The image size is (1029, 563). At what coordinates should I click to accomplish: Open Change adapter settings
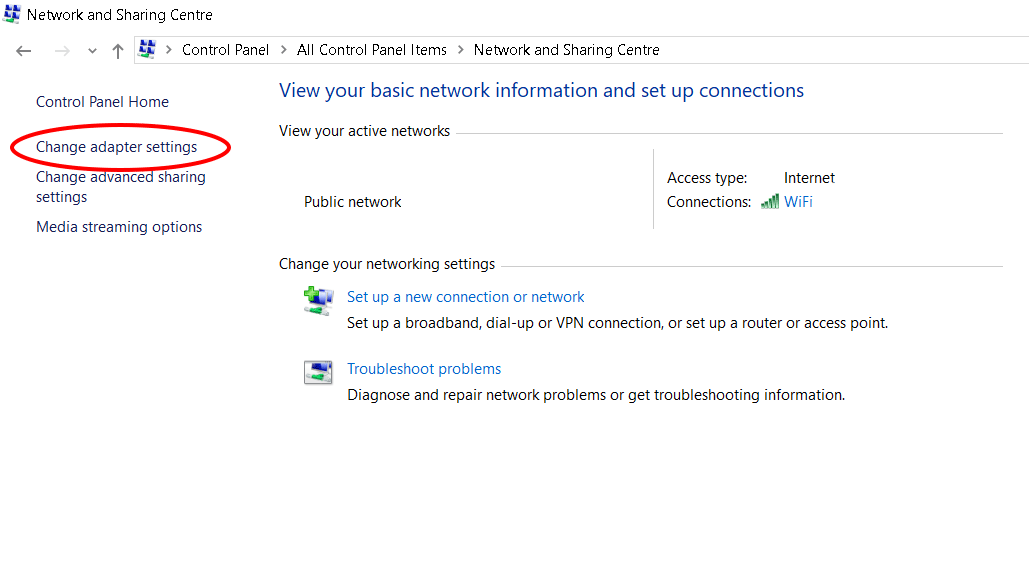(116, 147)
